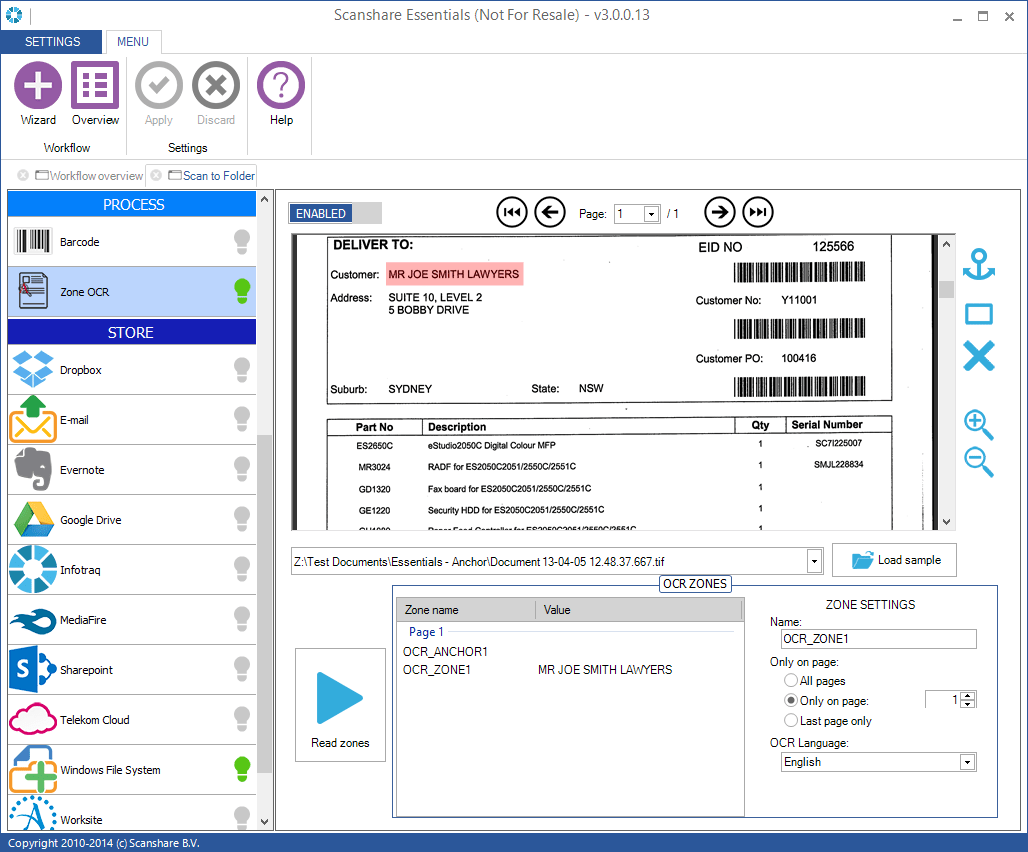The height and width of the screenshot is (852, 1028).
Task: Select the E-mail store connector
Action: [x=132, y=420]
